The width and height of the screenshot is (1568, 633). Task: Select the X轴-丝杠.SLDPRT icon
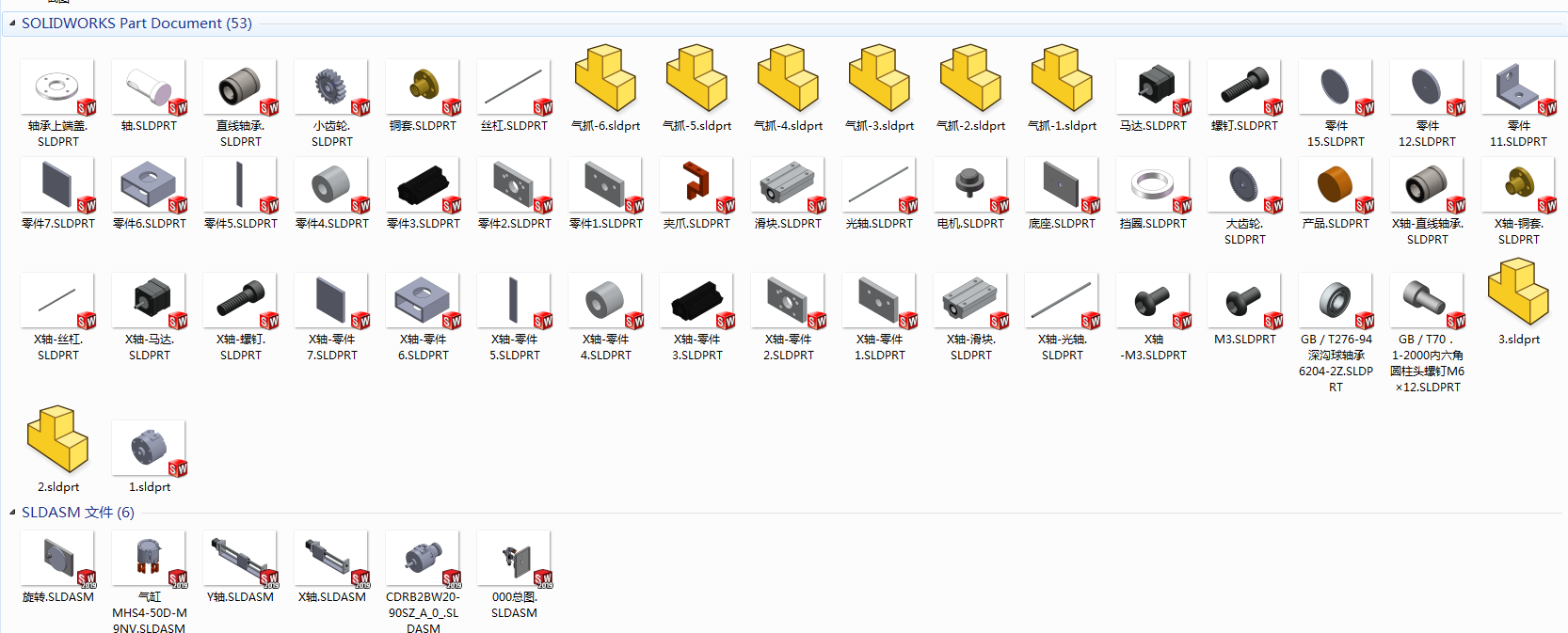(x=58, y=301)
